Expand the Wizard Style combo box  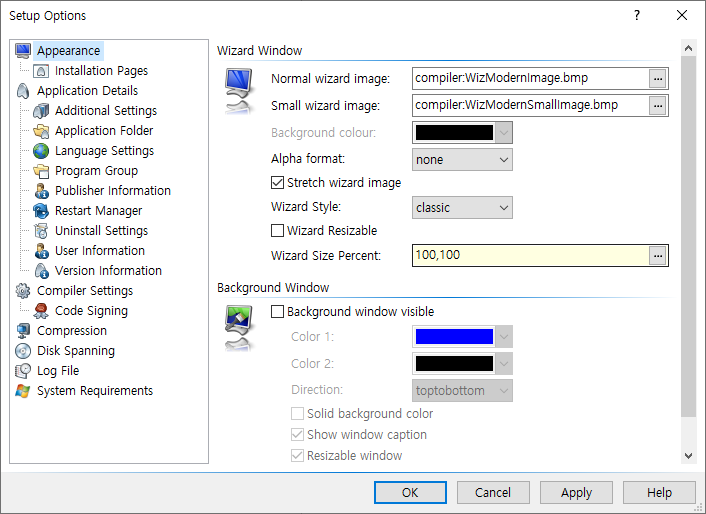point(462,208)
